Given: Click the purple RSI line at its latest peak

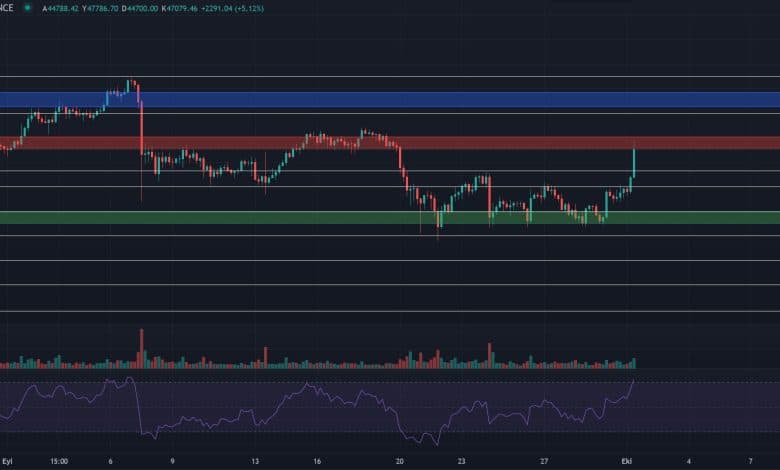Looking at the screenshot, I should coord(634,382).
